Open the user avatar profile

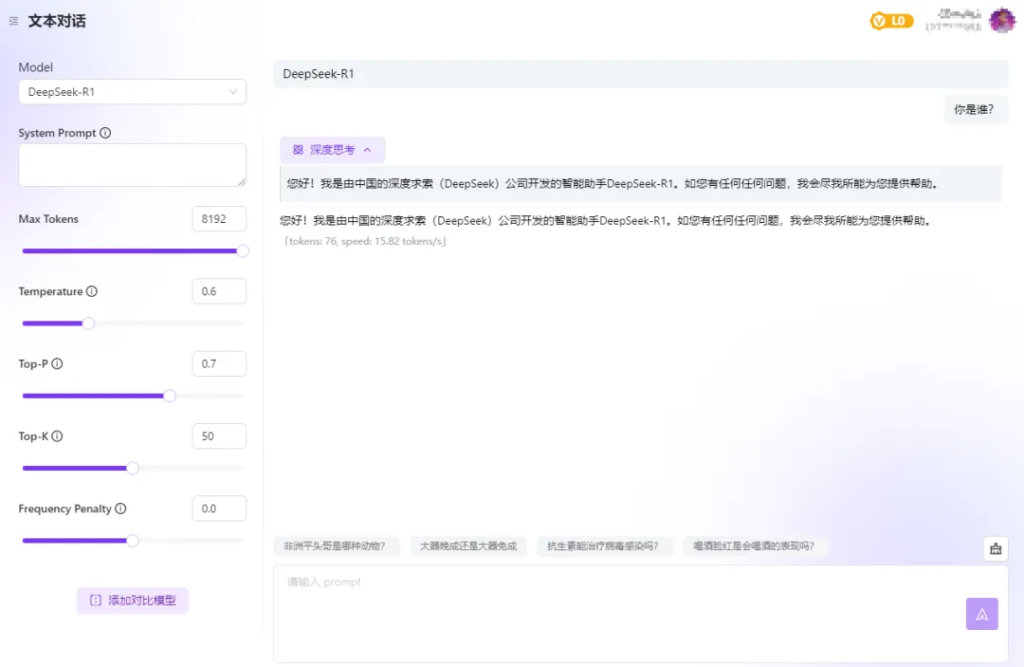pos(1001,20)
